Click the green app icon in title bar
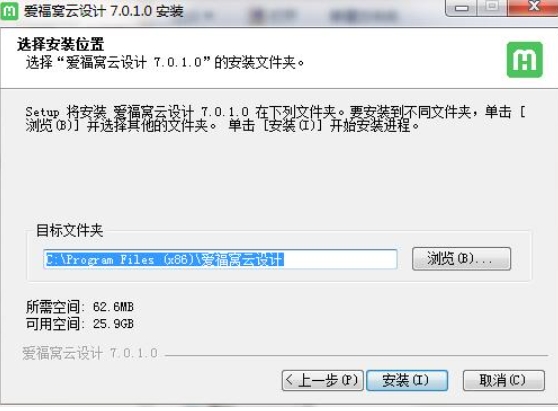Screen dimensions: 558x411 click(9, 11)
